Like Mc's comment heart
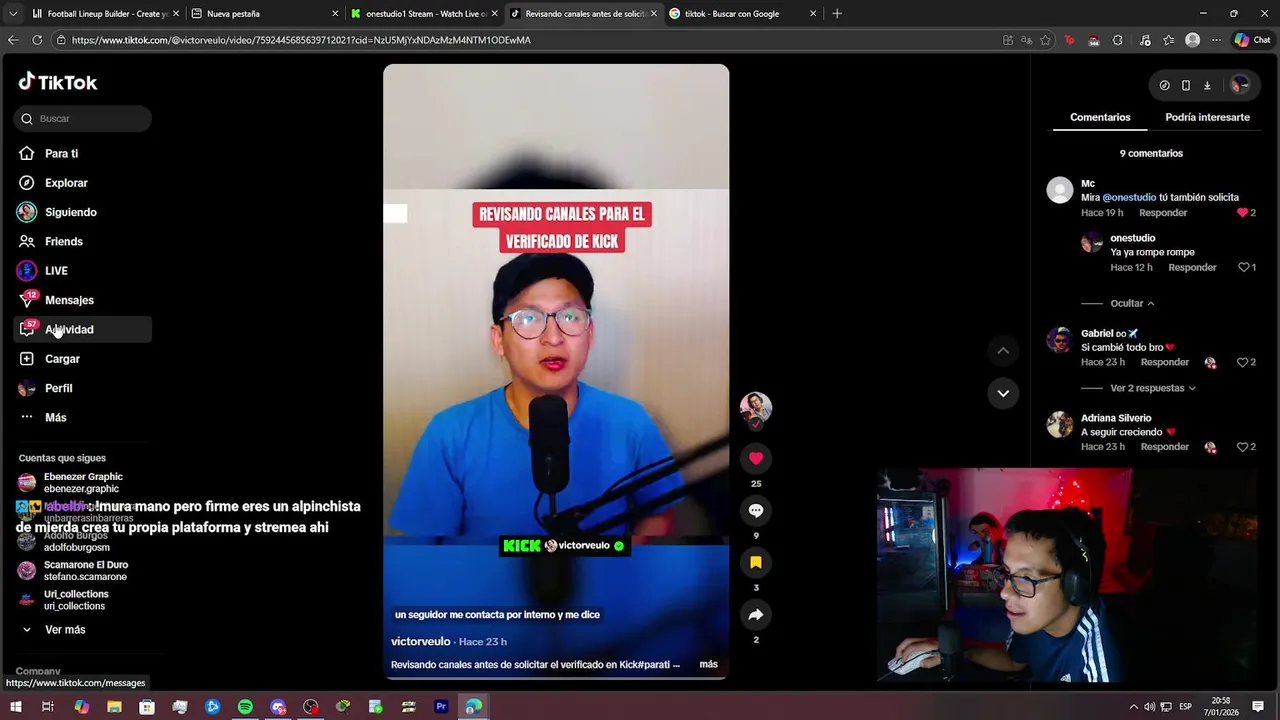Viewport: 1280px width, 720px height. (1243, 213)
